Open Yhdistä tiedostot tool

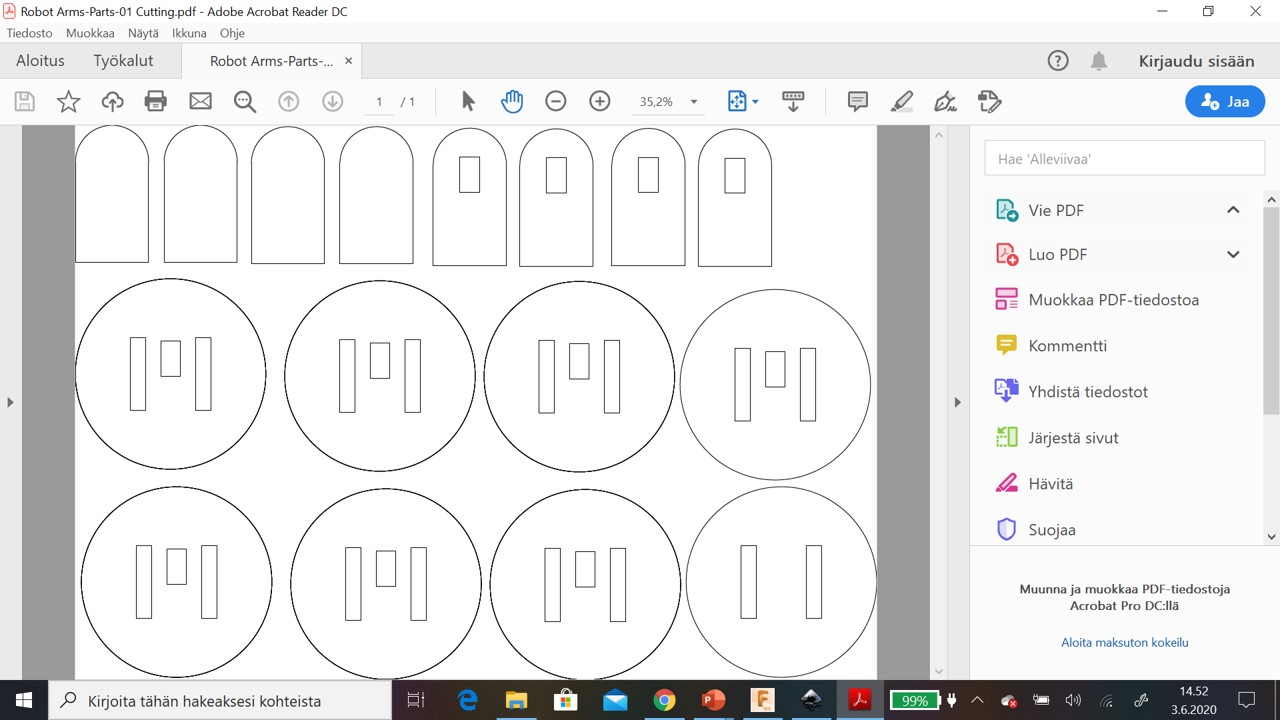coord(1070,392)
